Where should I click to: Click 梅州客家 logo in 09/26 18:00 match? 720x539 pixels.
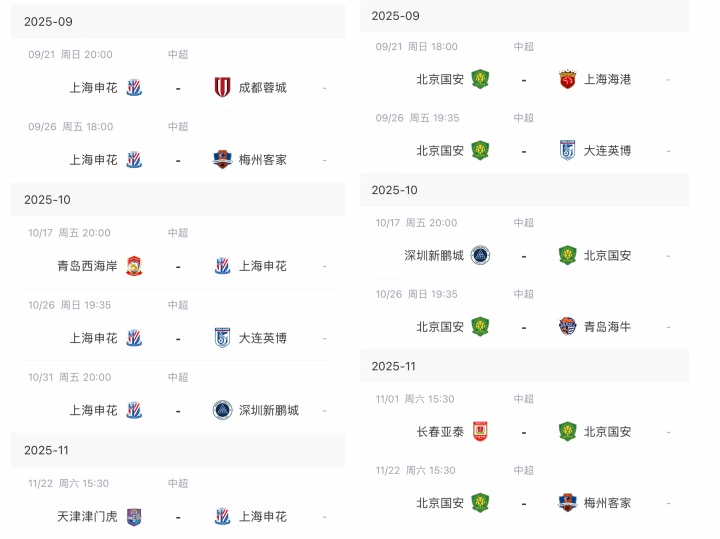point(222,159)
